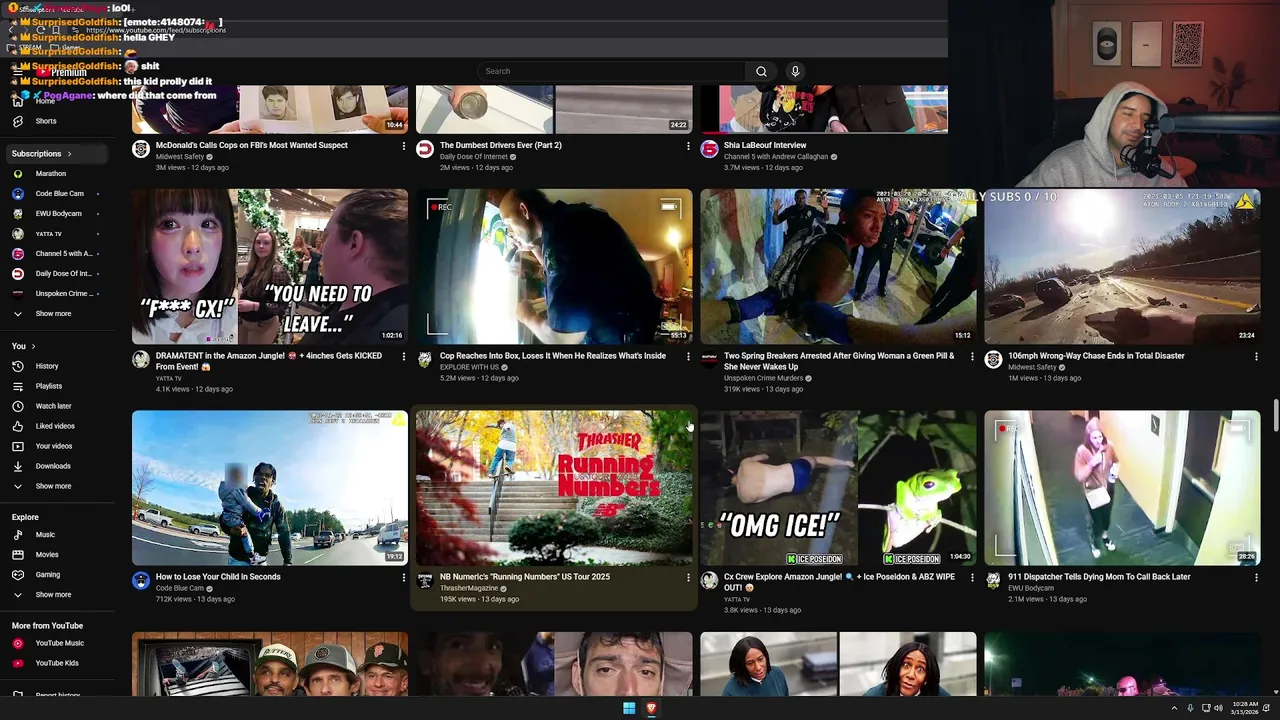1280x720 pixels.
Task: Play Two Spring Breakers Arrested thumbnail
Action: [838, 266]
